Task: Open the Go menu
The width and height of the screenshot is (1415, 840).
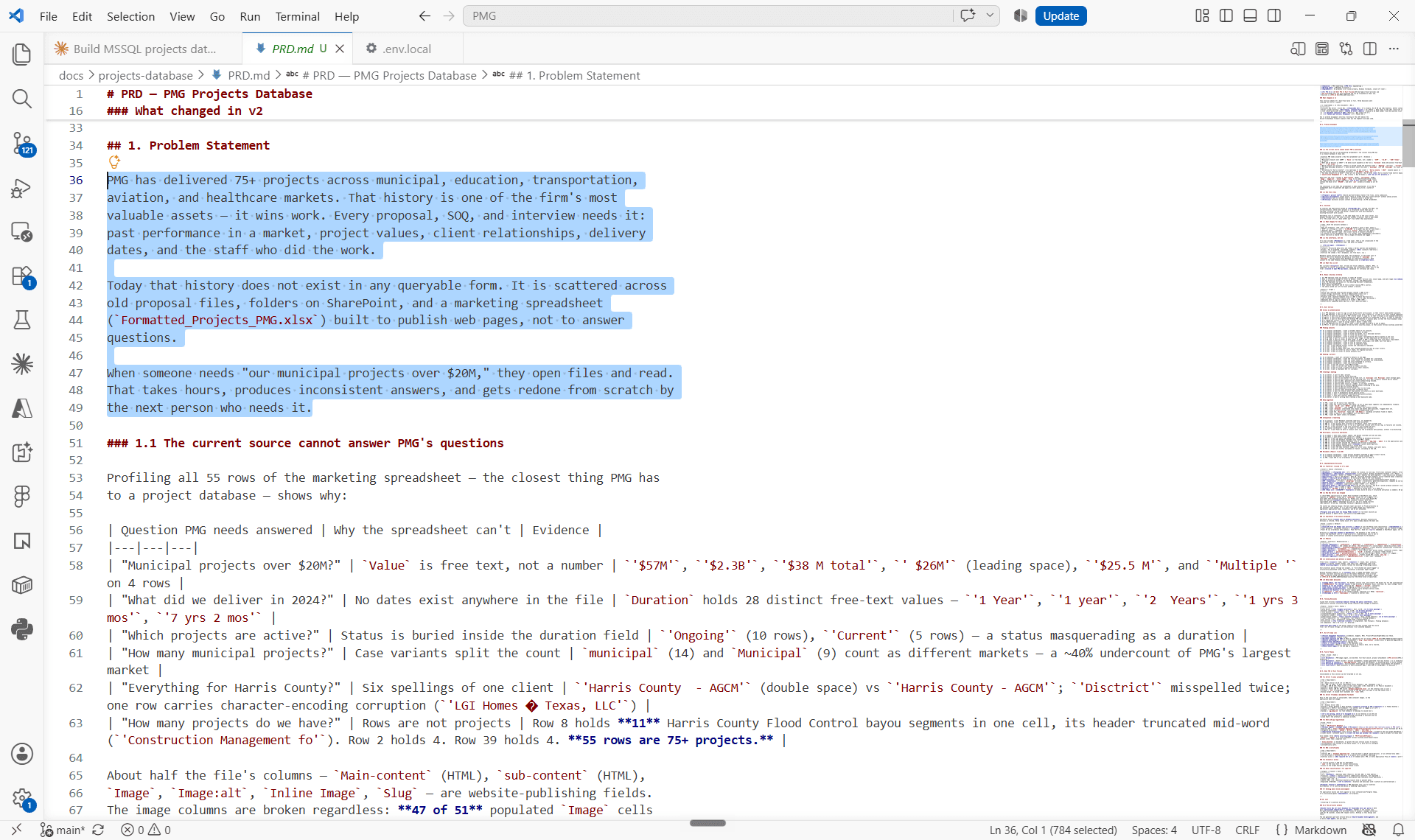Action: tap(217, 16)
